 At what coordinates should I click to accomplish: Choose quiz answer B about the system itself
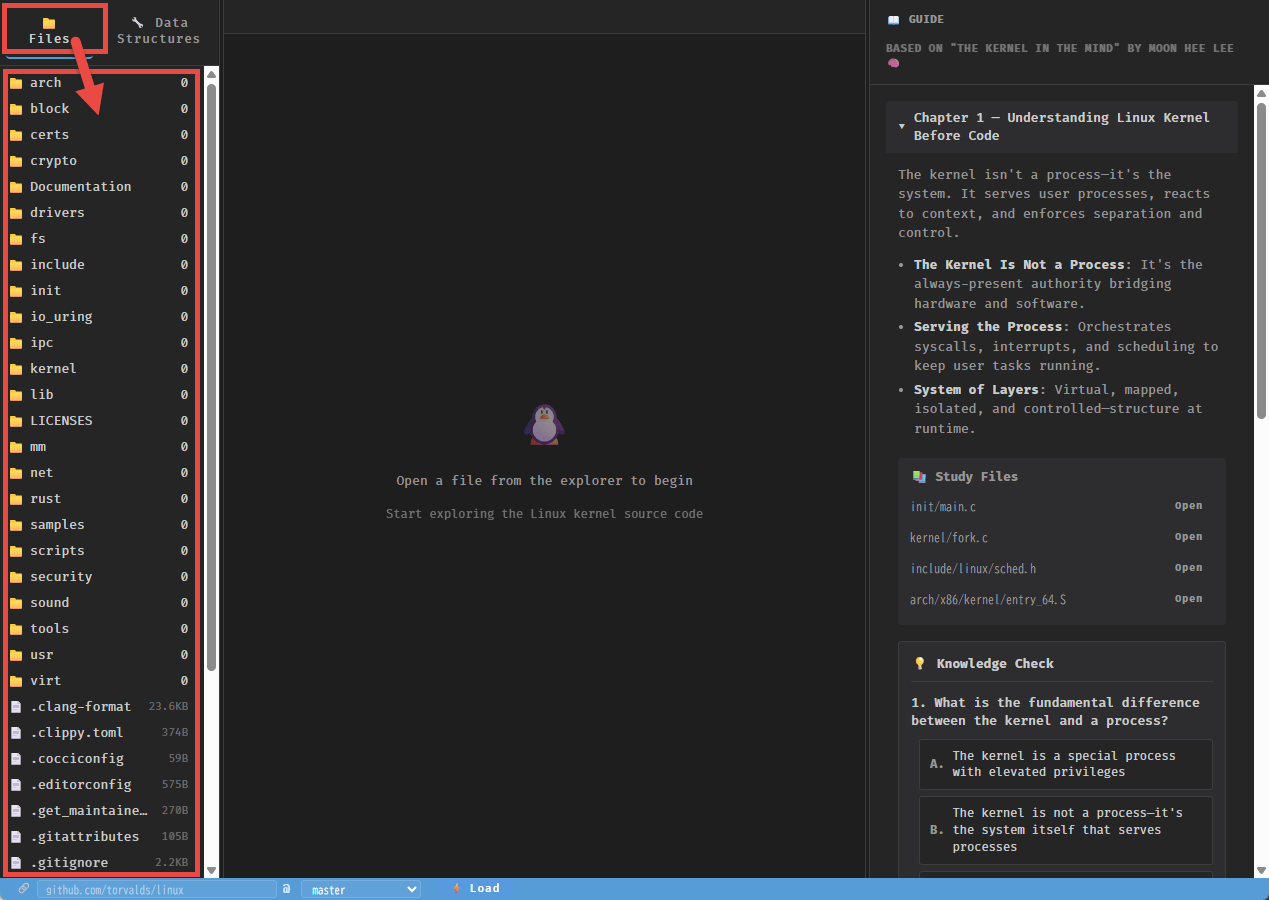click(x=1065, y=830)
